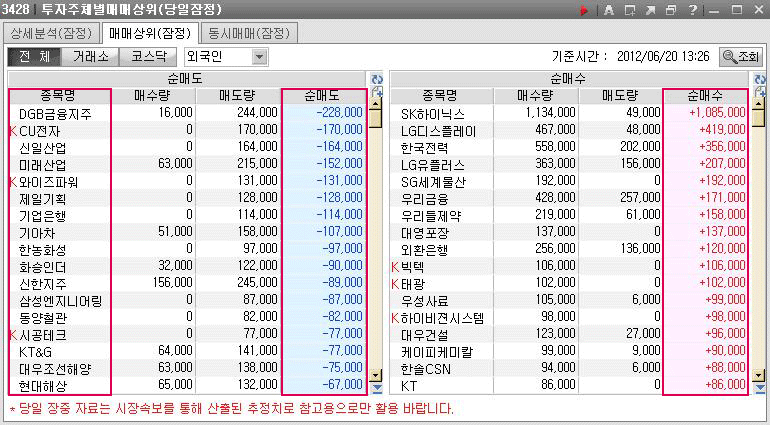This screenshot has width=770, height=425.
Task: Open the 외국인 investor dropdown
Action: [x=226, y=57]
